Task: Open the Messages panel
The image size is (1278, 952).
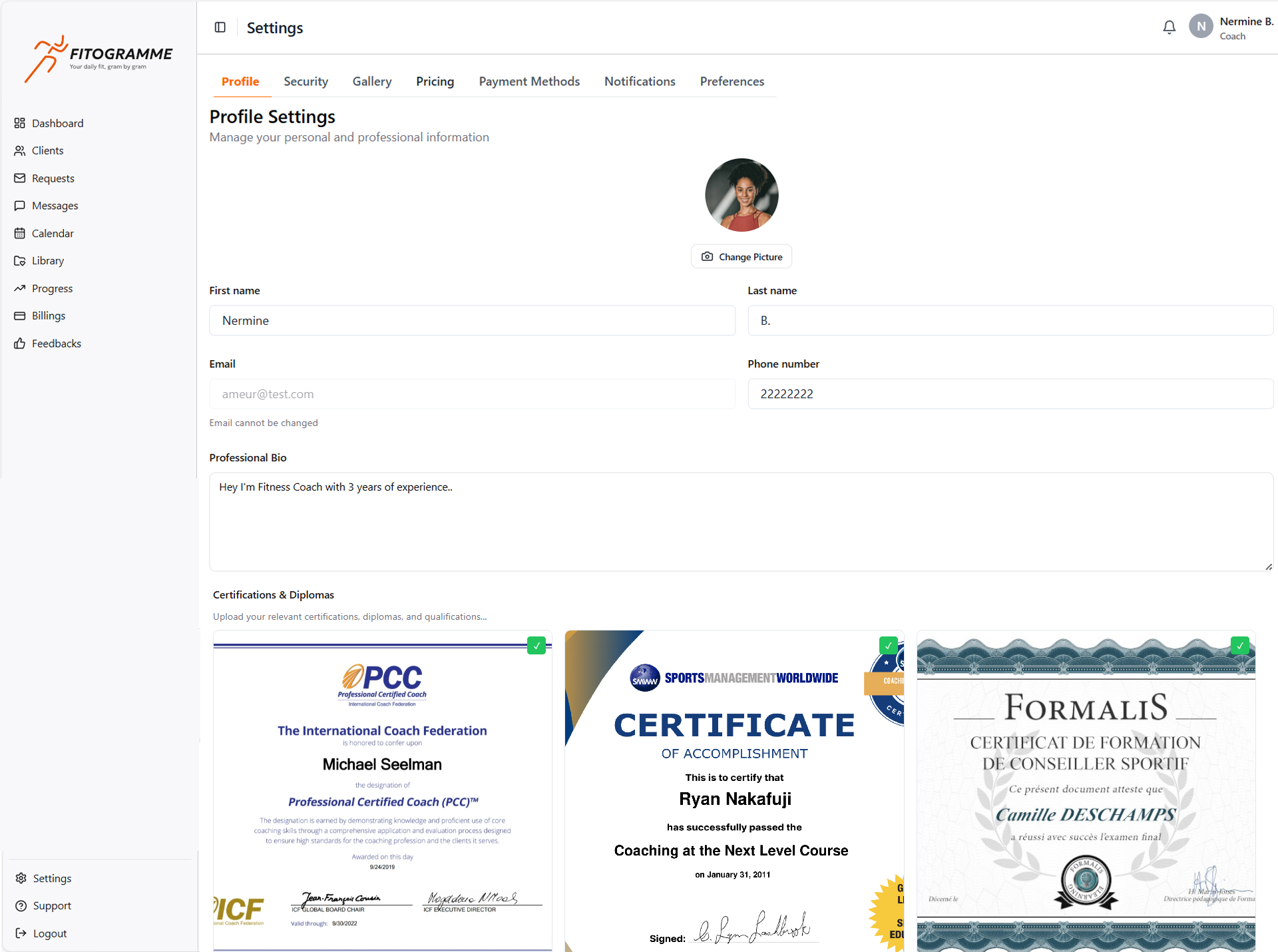Action: [55, 205]
